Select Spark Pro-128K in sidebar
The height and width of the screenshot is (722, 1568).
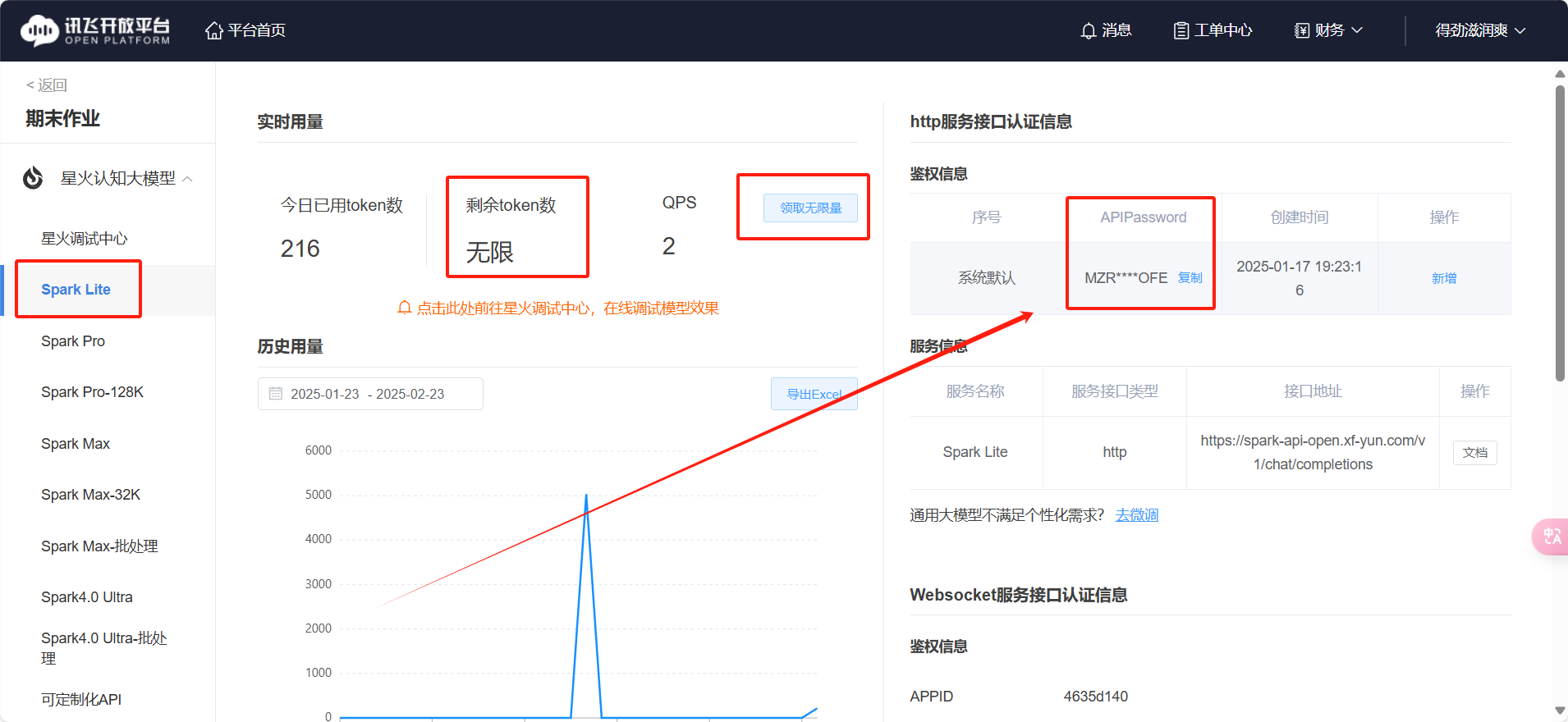pos(92,392)
